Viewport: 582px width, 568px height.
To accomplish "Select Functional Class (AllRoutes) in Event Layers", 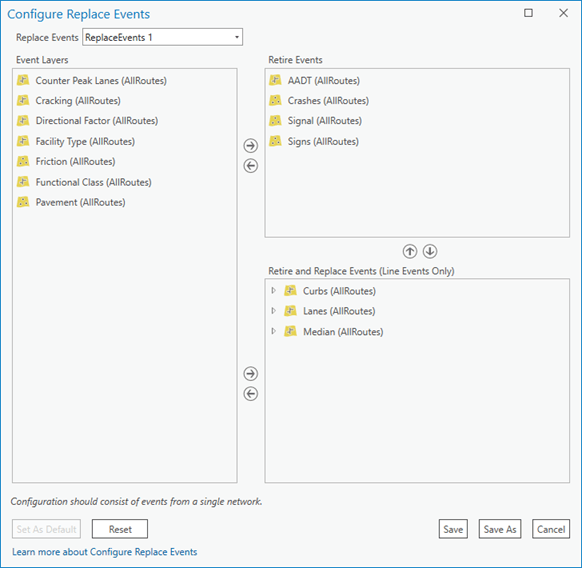I will point(94,182).
